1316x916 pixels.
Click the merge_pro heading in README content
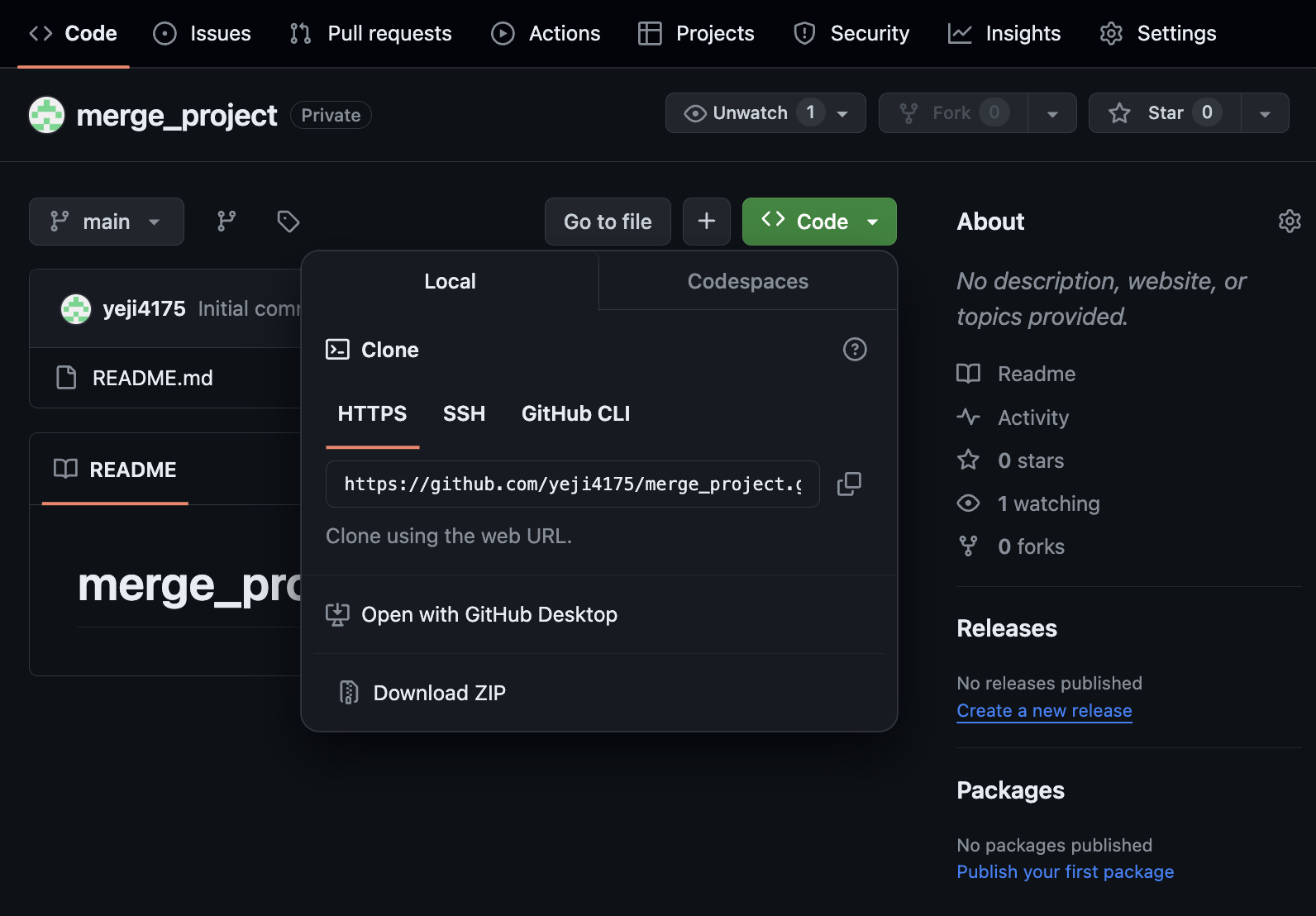189,585
